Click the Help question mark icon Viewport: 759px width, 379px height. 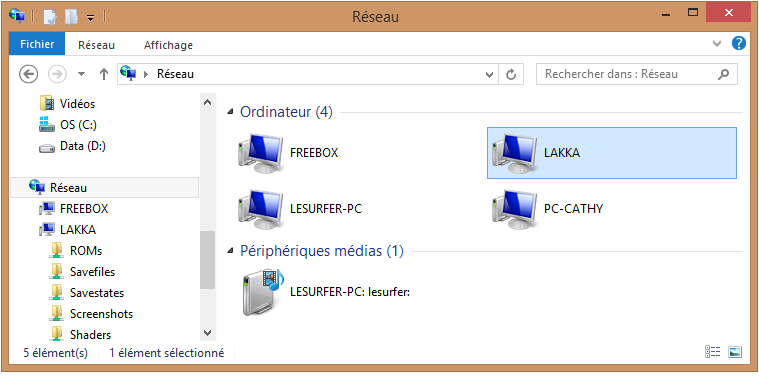click(739, 44)
